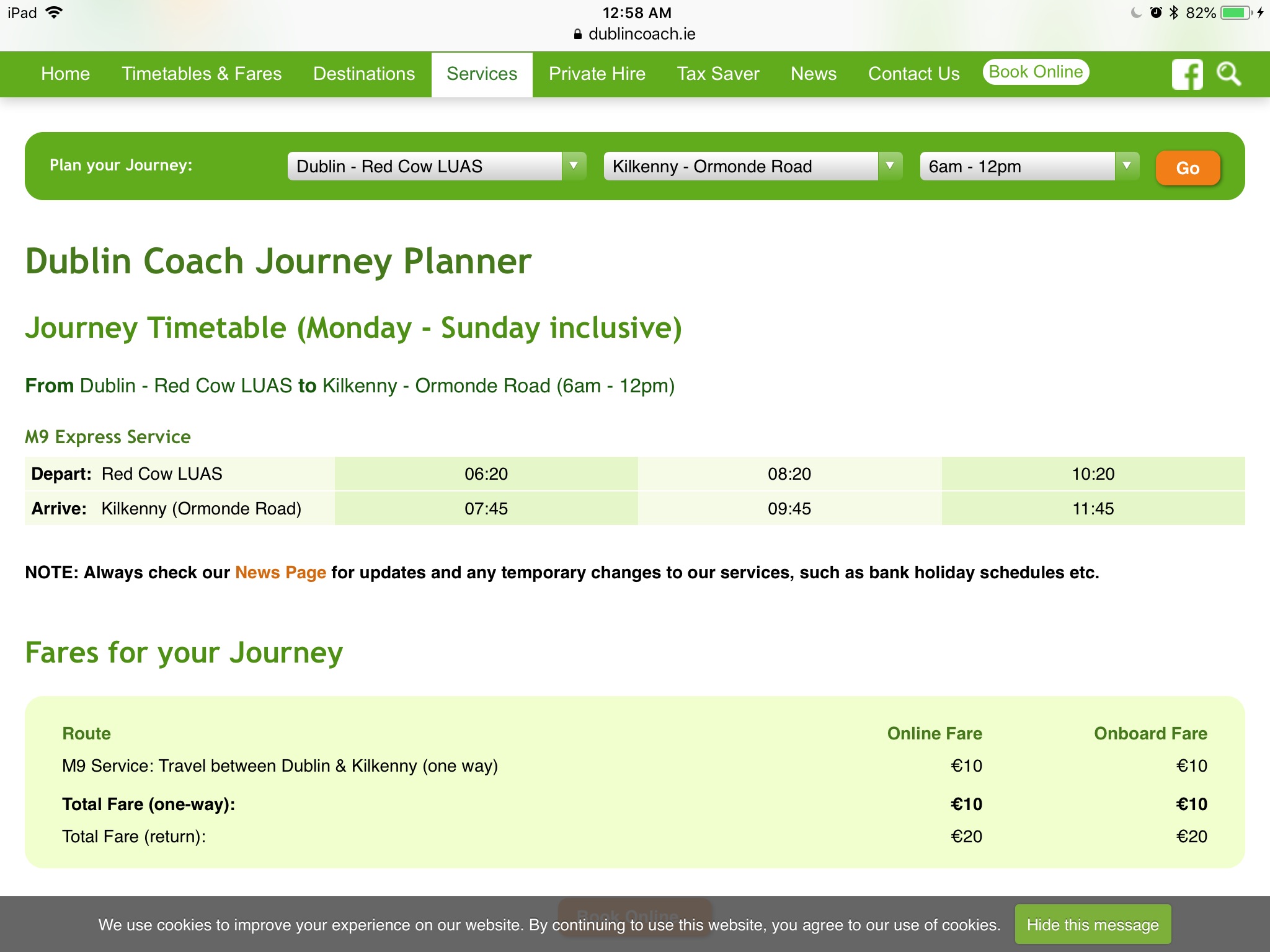This screenshot has height=952, width=1270.
Task: Tap the dublincoach.ie address bar
Action: 641,34
